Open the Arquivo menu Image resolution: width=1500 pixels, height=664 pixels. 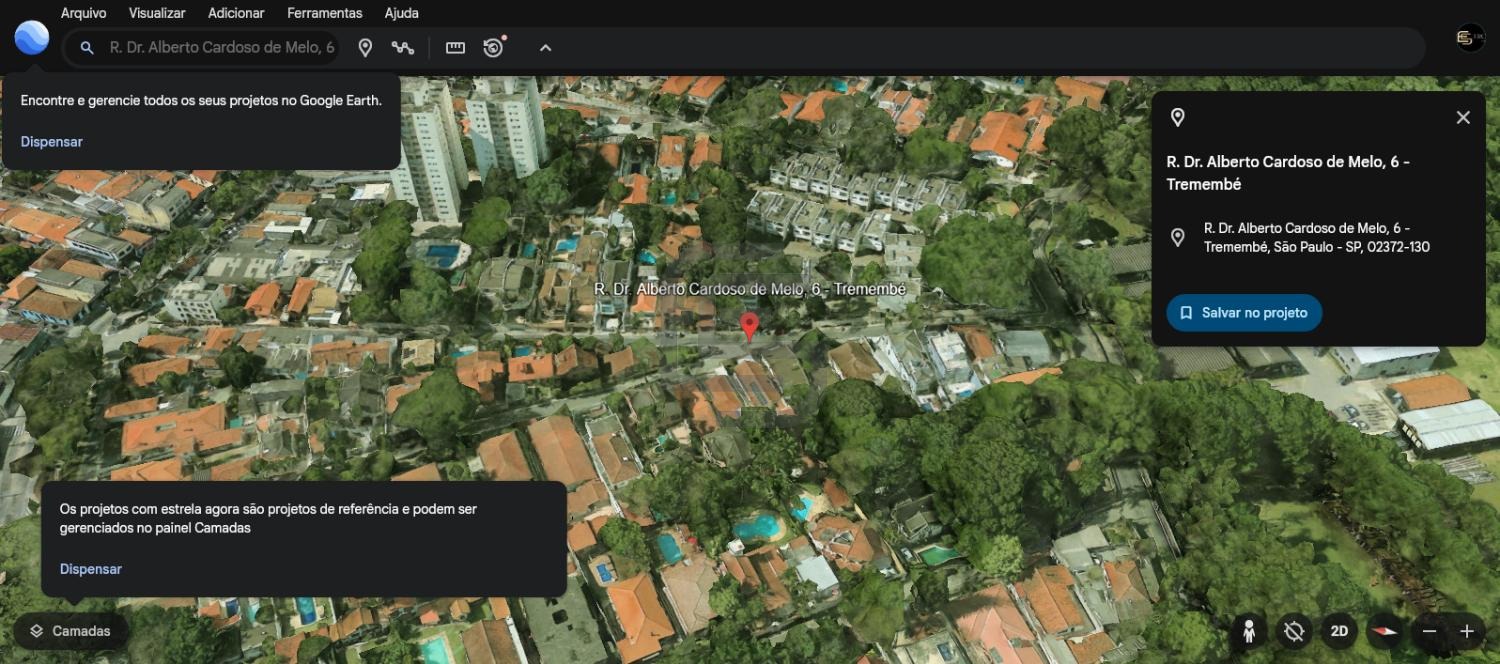(x=84, y=13)
